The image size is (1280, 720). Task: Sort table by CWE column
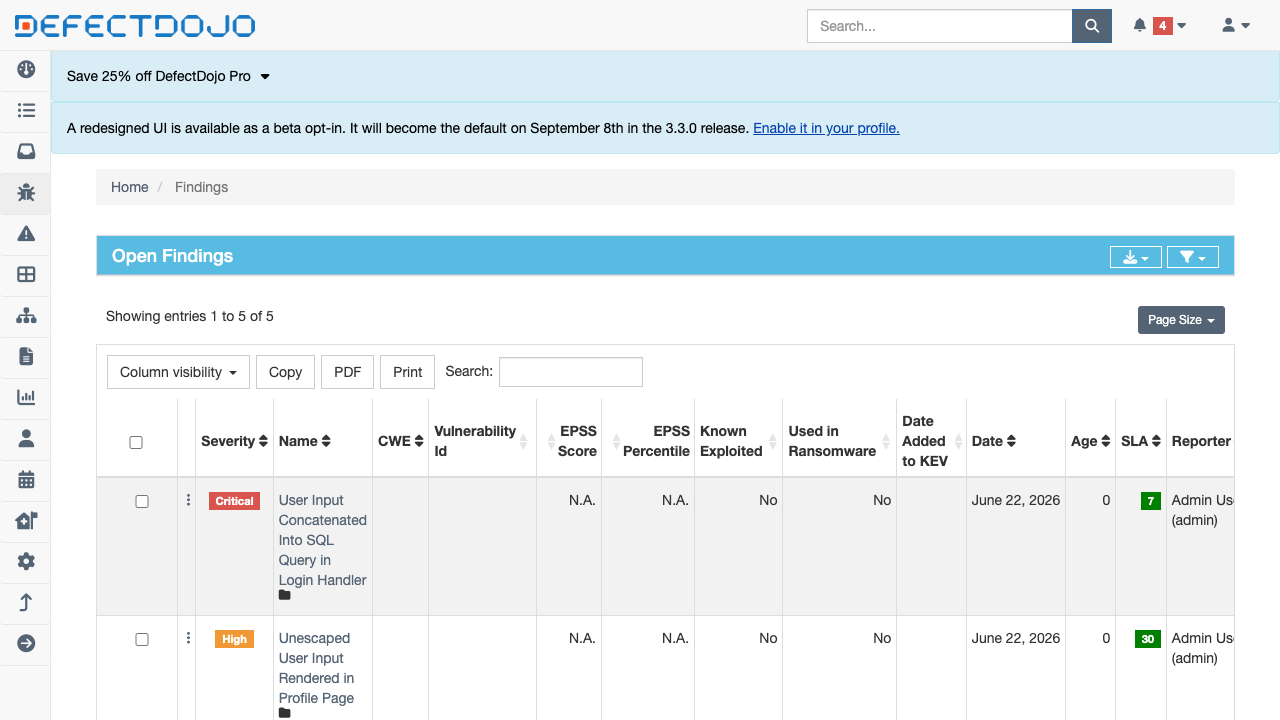click(x=401, y=441)
